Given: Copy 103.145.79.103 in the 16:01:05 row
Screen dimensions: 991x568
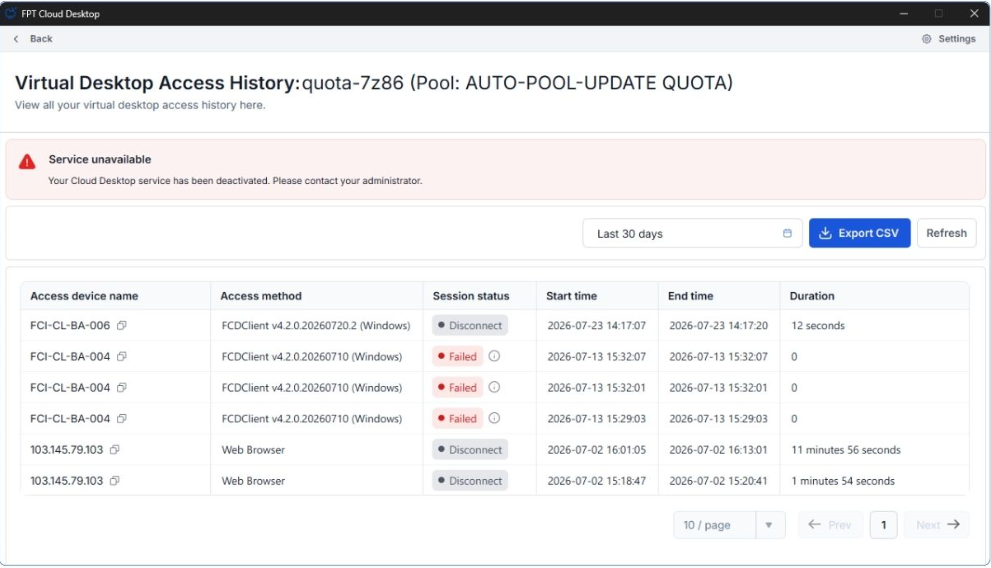Looking at the screenshot, I should (x=114, y=449).
